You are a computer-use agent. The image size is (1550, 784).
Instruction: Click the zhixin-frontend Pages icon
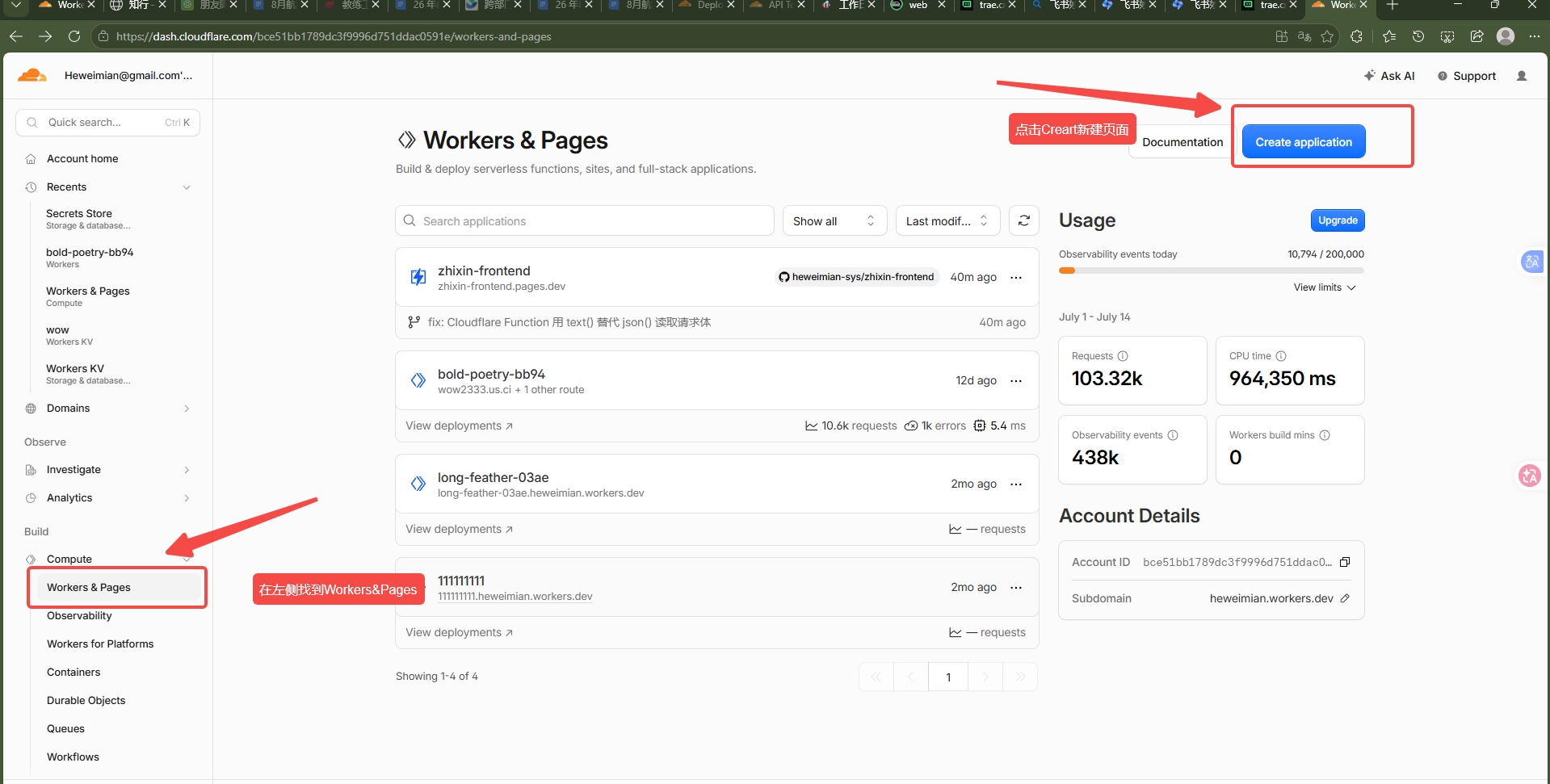(418, 277)
